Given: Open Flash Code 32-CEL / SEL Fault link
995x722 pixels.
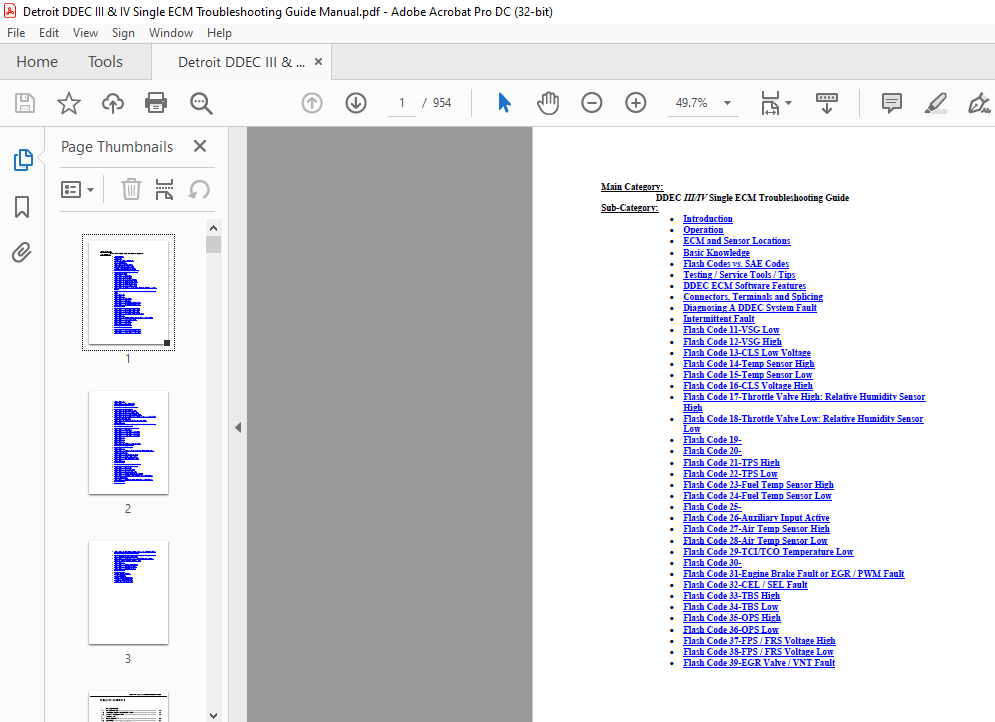Looking at the screenshot, I should pos(746,585).
